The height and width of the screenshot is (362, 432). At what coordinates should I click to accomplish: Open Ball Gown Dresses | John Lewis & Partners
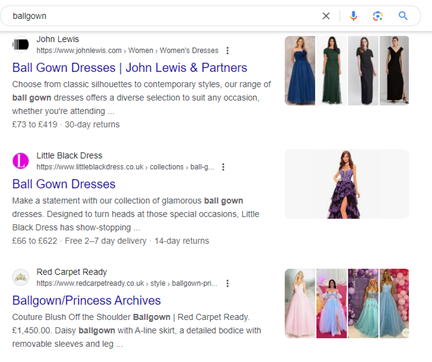pos(130,68)
